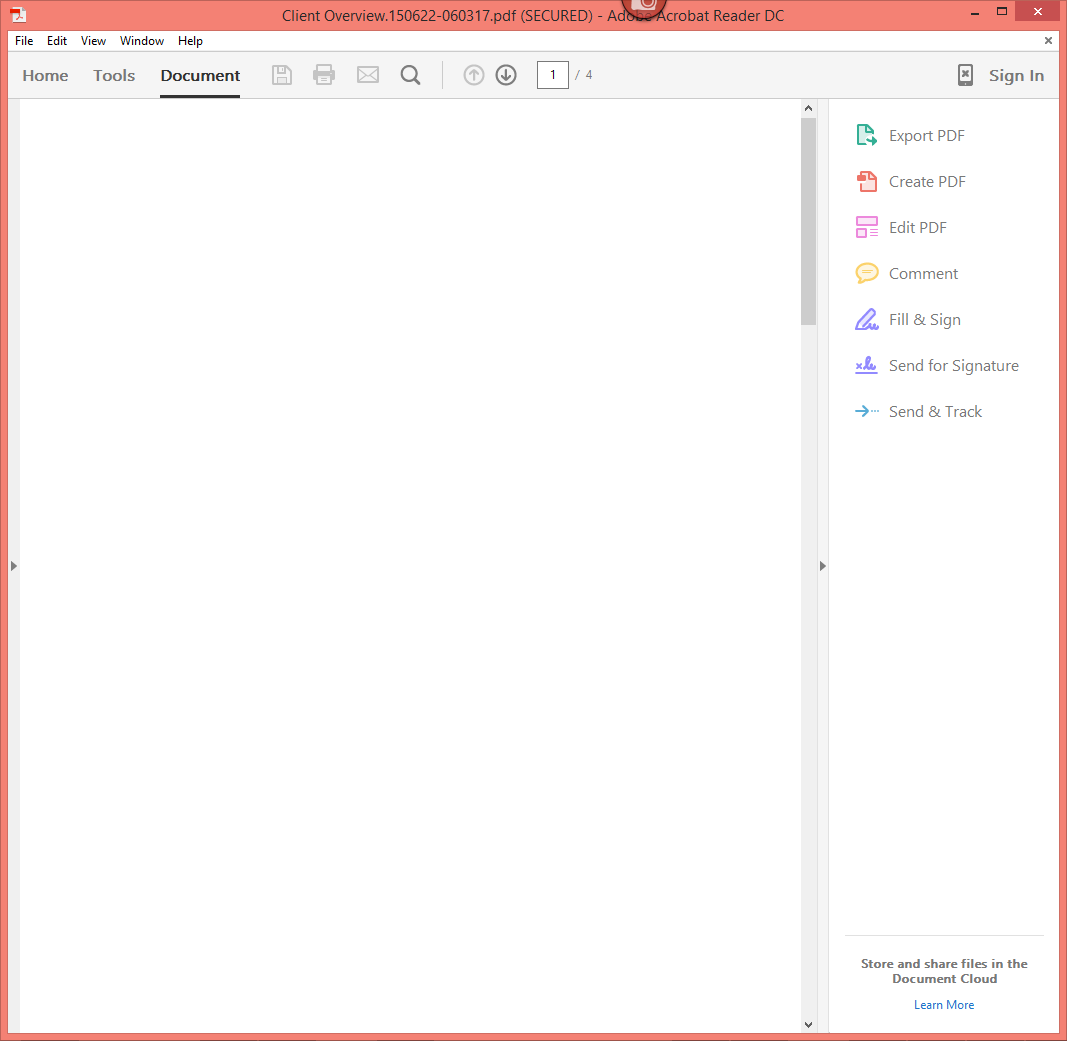
Task: Open the Edit PDF tool
Action: (918, 227)
